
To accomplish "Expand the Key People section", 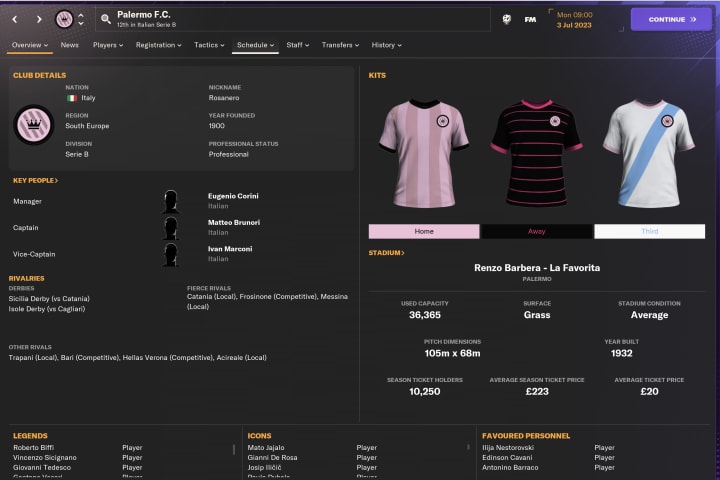I will tap(35, 181).
